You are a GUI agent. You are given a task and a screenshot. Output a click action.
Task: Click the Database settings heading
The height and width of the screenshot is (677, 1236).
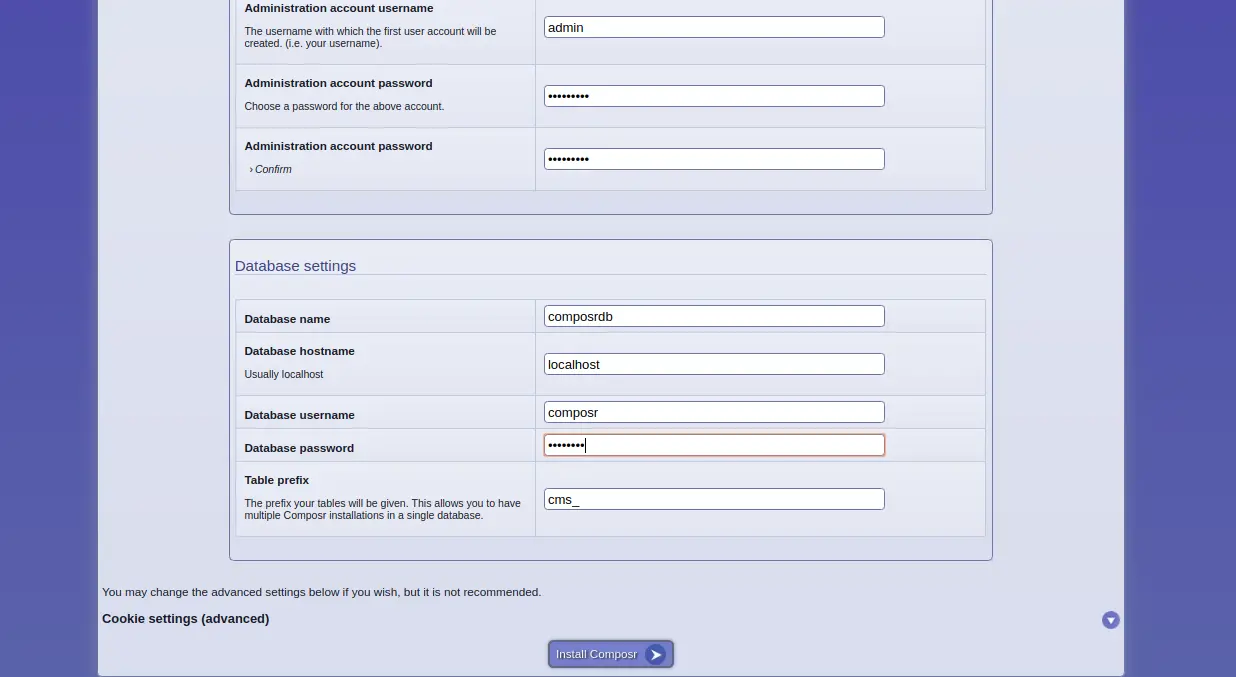coord(296,266)
